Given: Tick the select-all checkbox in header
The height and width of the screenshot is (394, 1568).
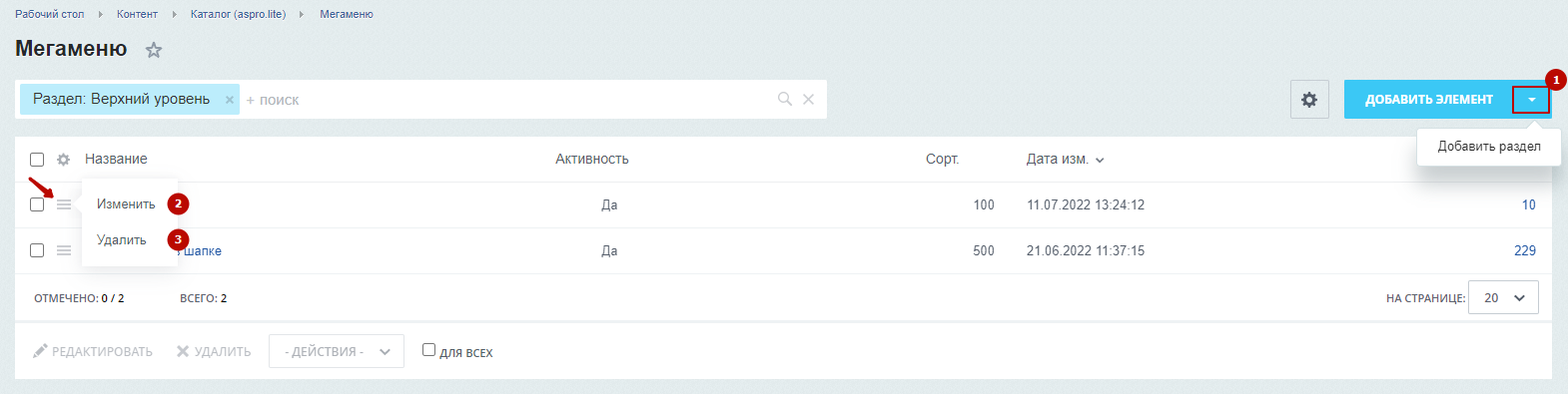Looking at the screenshot, I should [37, 160].
